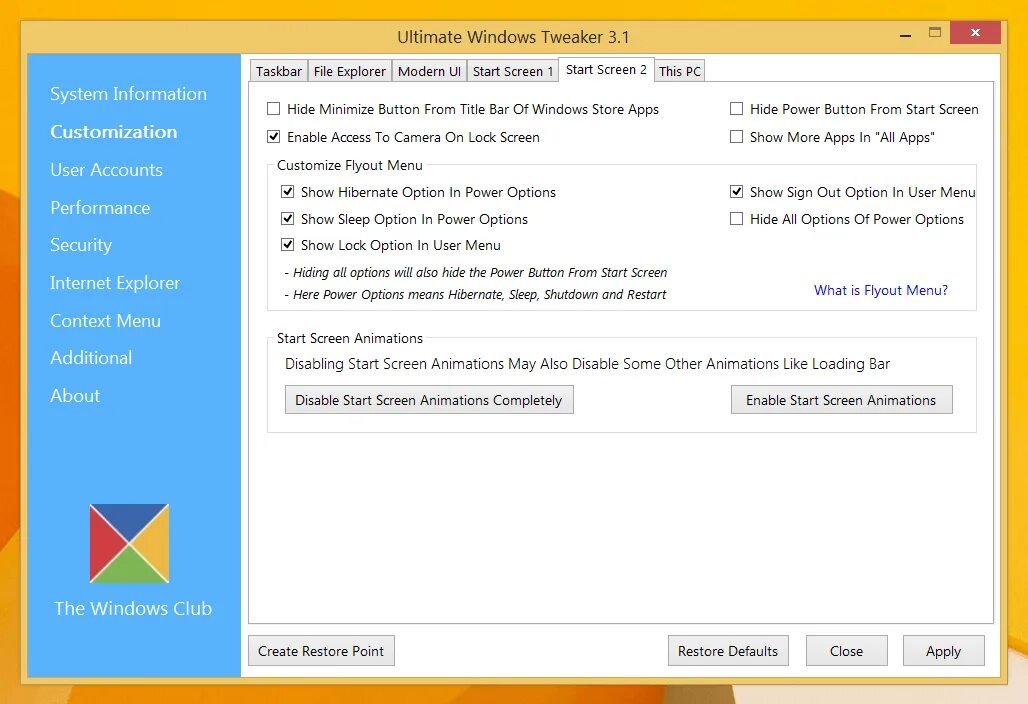Apply the tweak changes
The image size is (1028, 704).
pyautogui.click(x=943, y=651)
